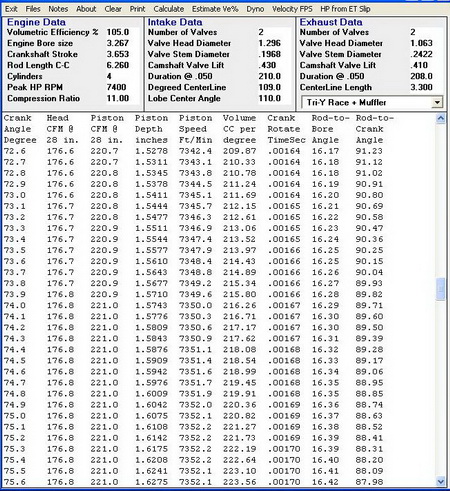
Task: Edit CenterLine Length value 3.300
Action: tap(426, 87)
